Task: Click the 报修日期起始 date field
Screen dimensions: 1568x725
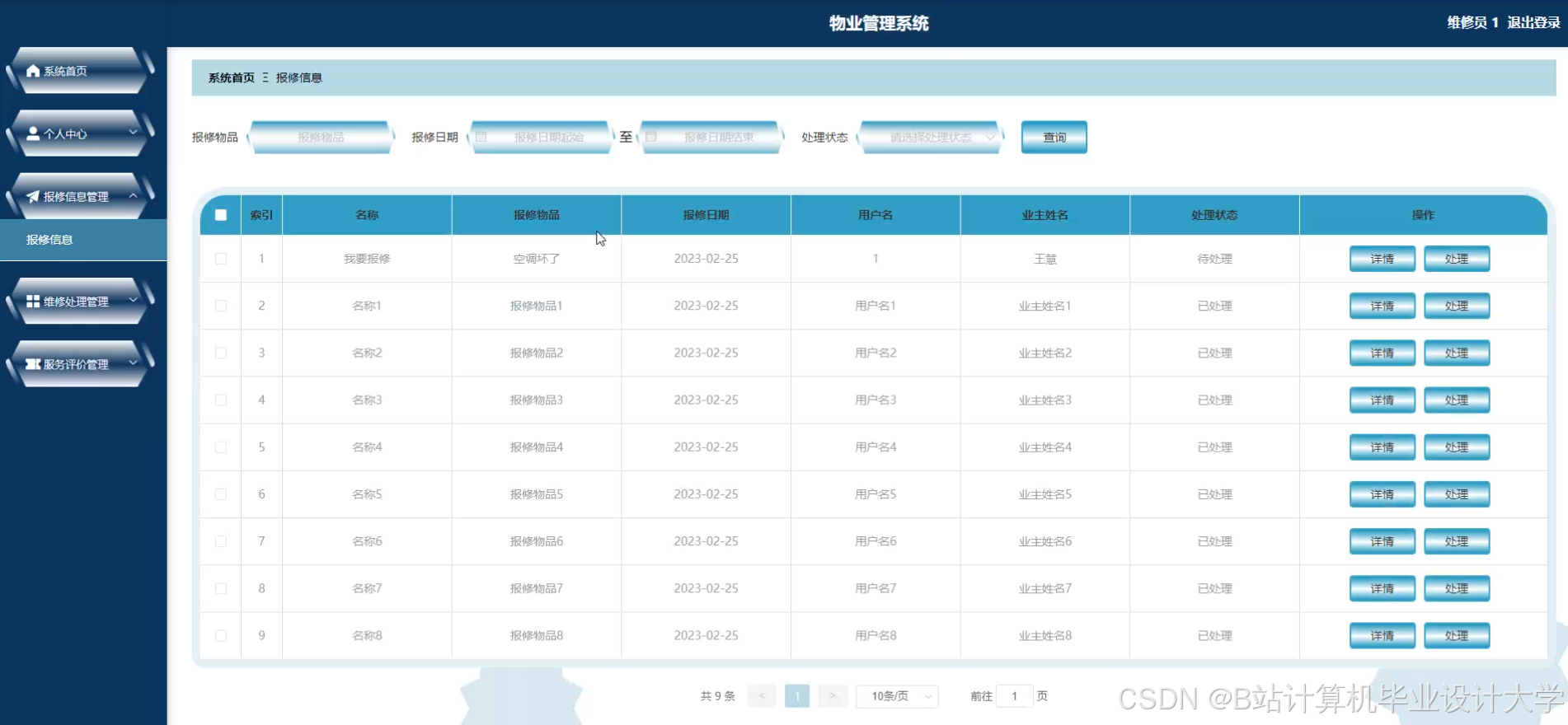Action: click(541, 137)
